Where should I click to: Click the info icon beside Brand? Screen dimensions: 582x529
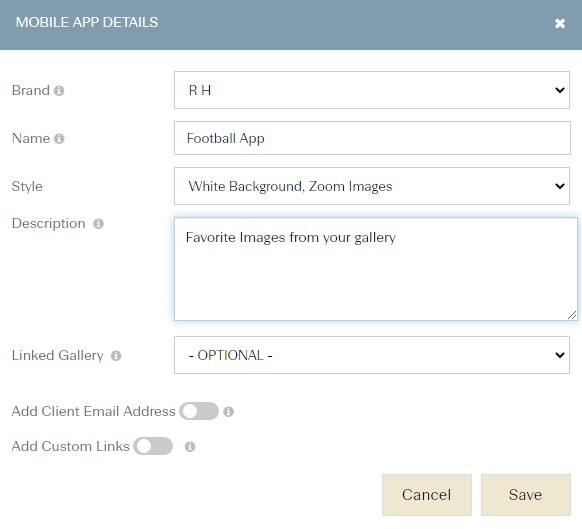(x=59, y=91)
